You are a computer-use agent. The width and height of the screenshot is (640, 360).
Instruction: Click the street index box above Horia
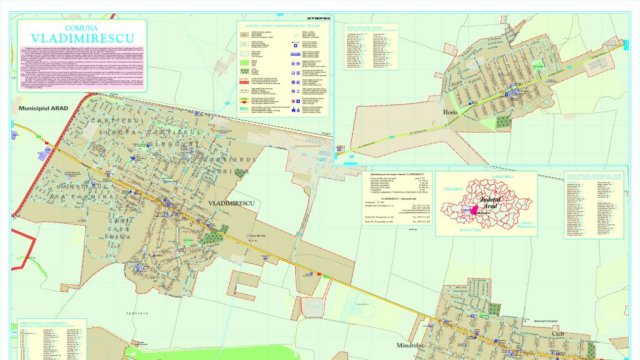pos(371,47)
